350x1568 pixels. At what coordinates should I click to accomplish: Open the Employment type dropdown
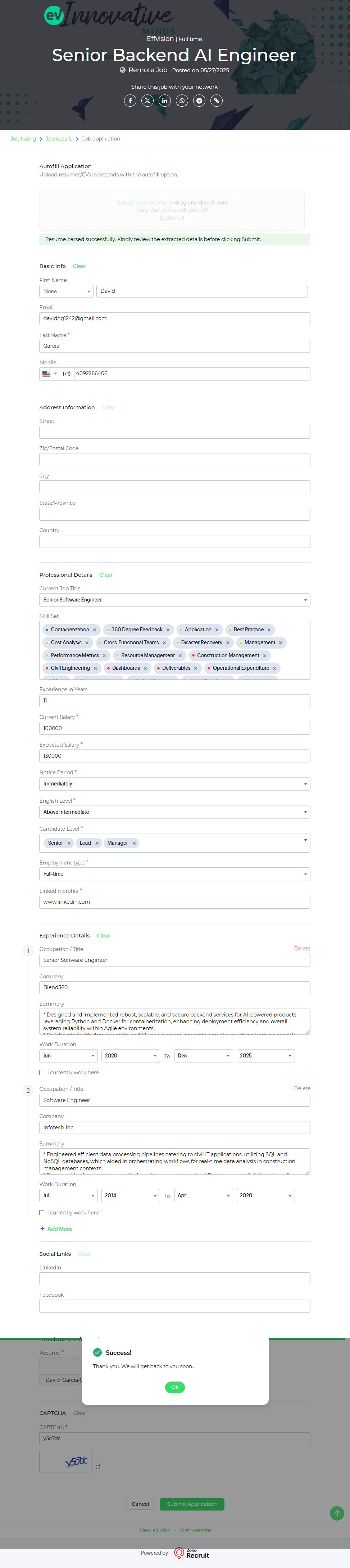click(174, 874)
